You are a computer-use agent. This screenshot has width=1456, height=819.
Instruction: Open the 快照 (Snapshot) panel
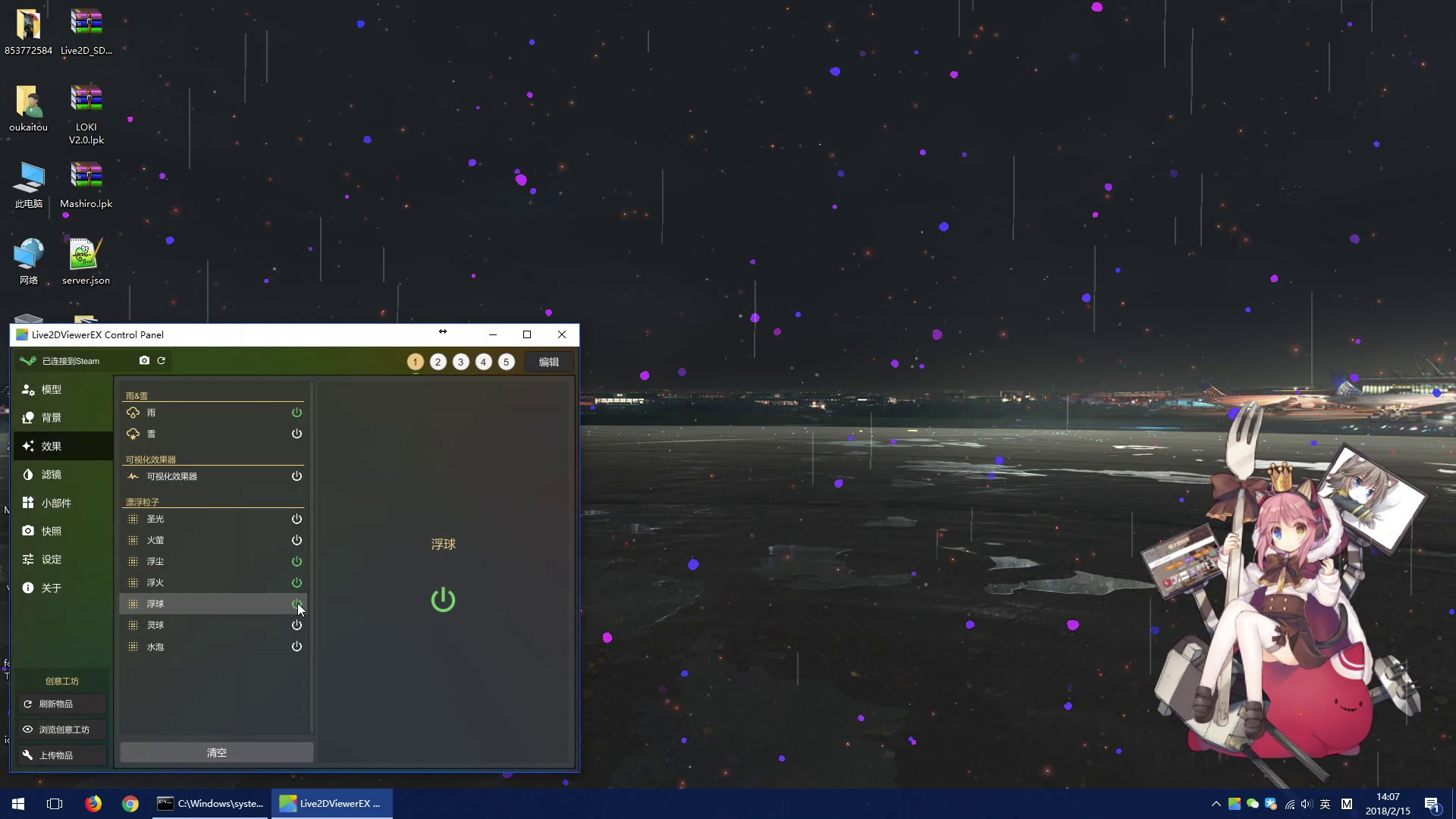[x=50, y=530]
